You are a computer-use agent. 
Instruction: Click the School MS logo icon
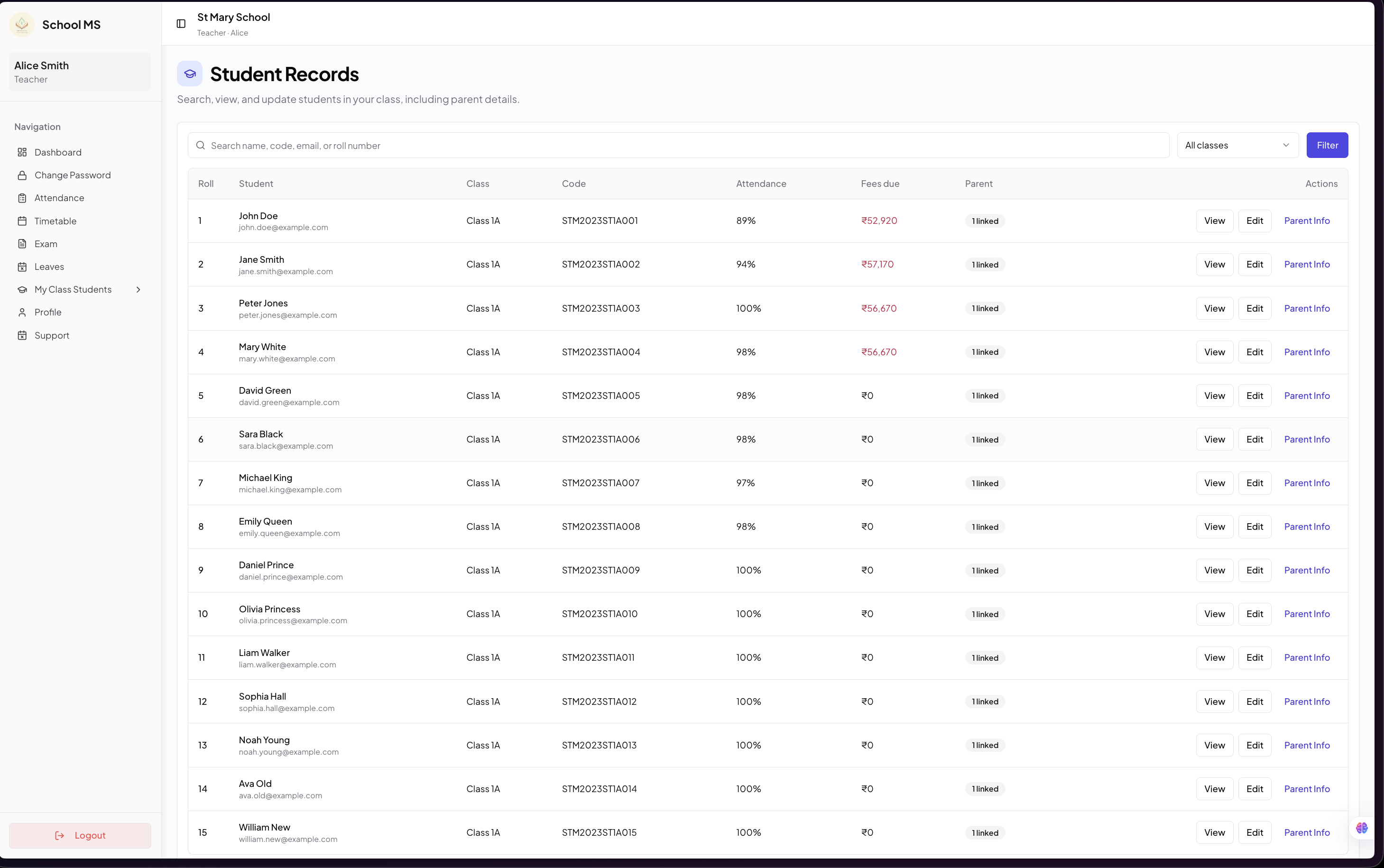[22, 25]
